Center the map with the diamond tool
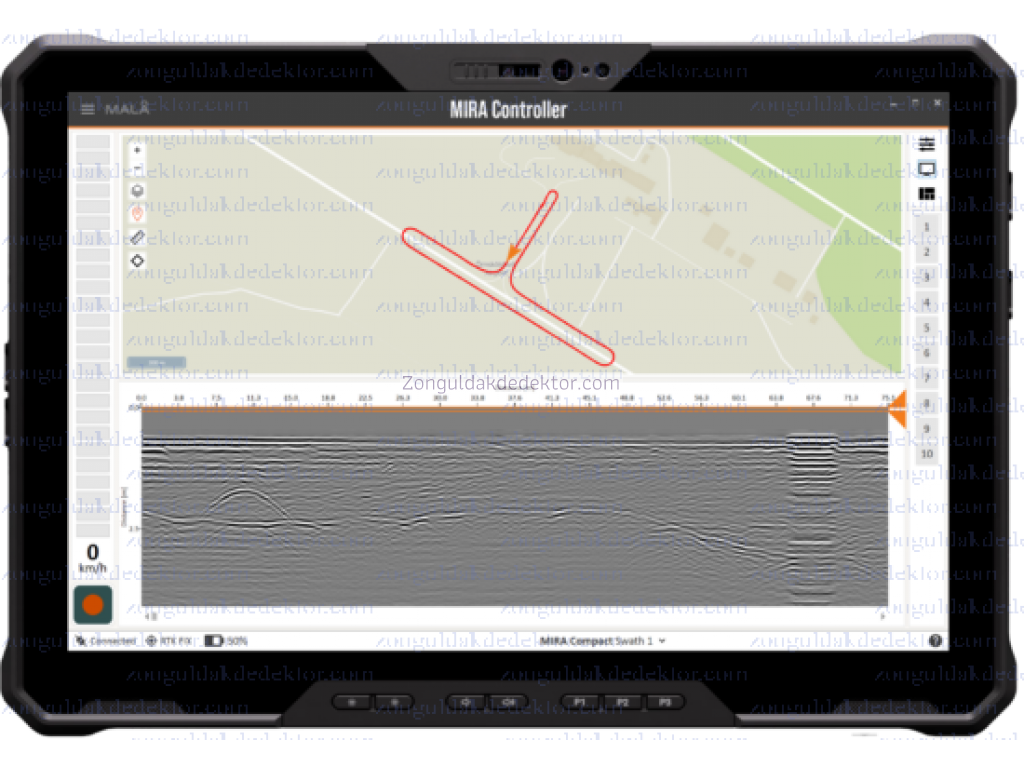 coord(137,261)
